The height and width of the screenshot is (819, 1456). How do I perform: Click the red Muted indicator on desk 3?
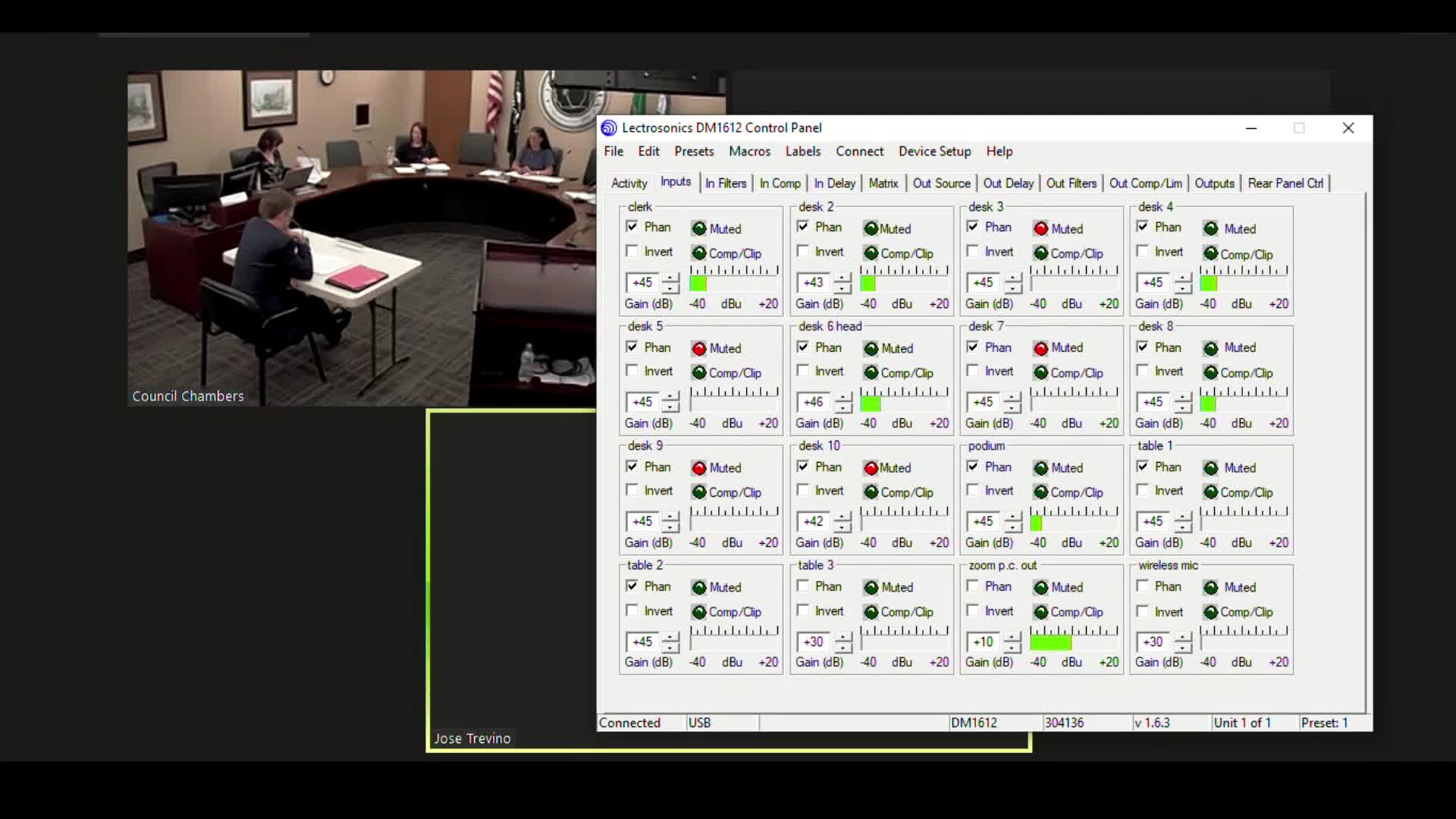(x=1040, y=228)
